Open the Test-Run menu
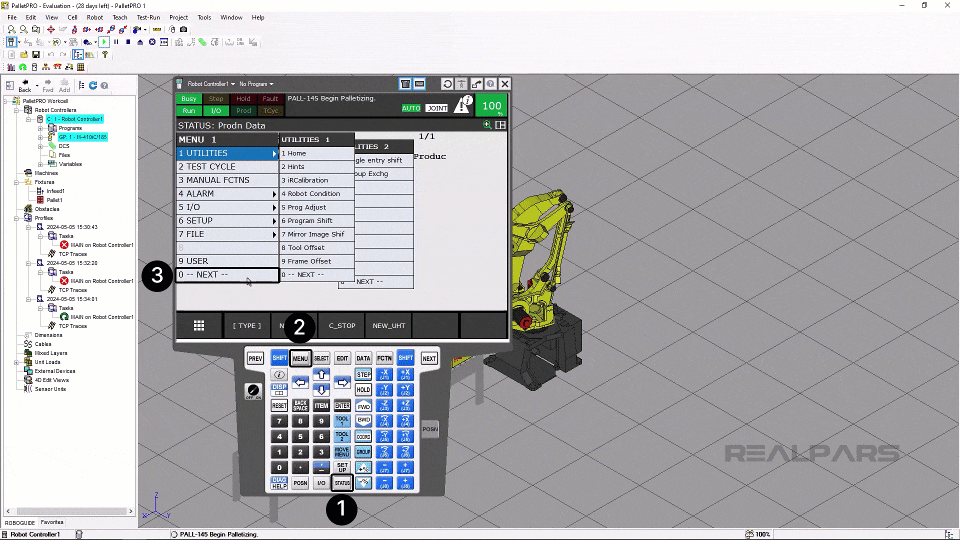The image size is (960, 540). click(x=148, y=17)
